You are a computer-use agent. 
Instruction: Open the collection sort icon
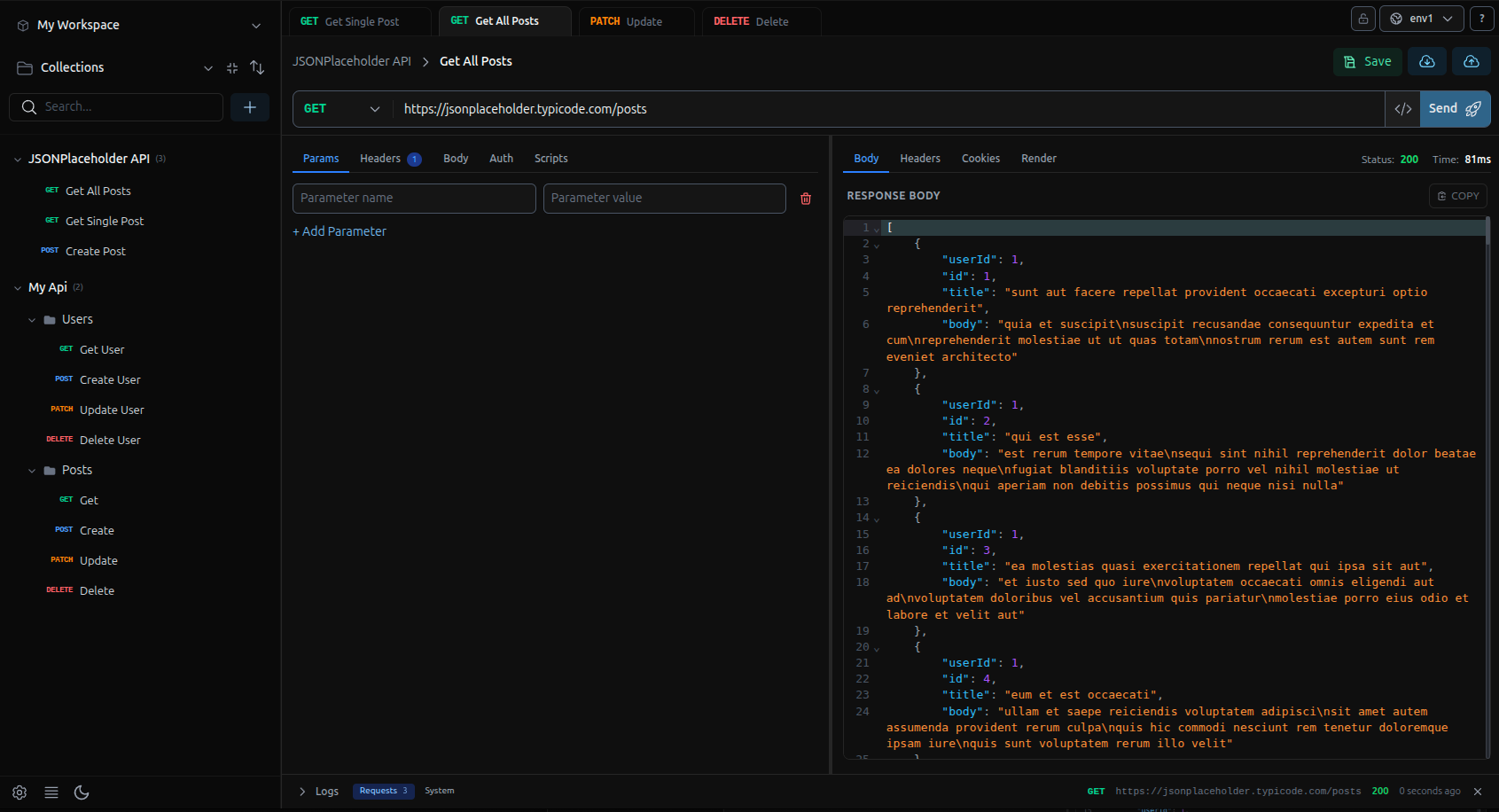tap(257, 67)
